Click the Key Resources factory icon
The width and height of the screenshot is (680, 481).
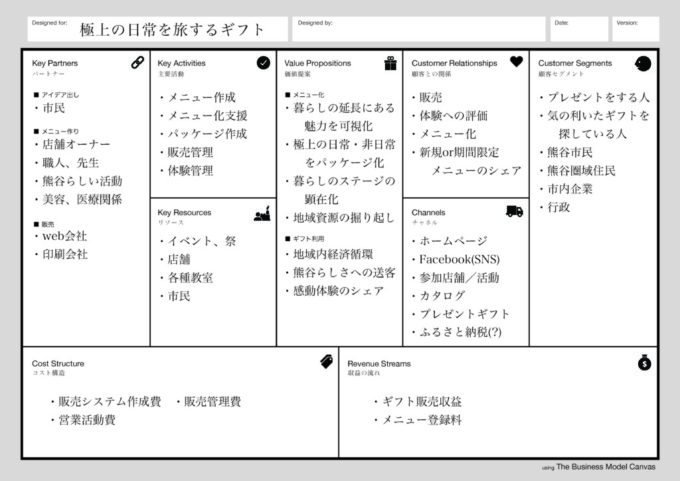click(263, 212)
